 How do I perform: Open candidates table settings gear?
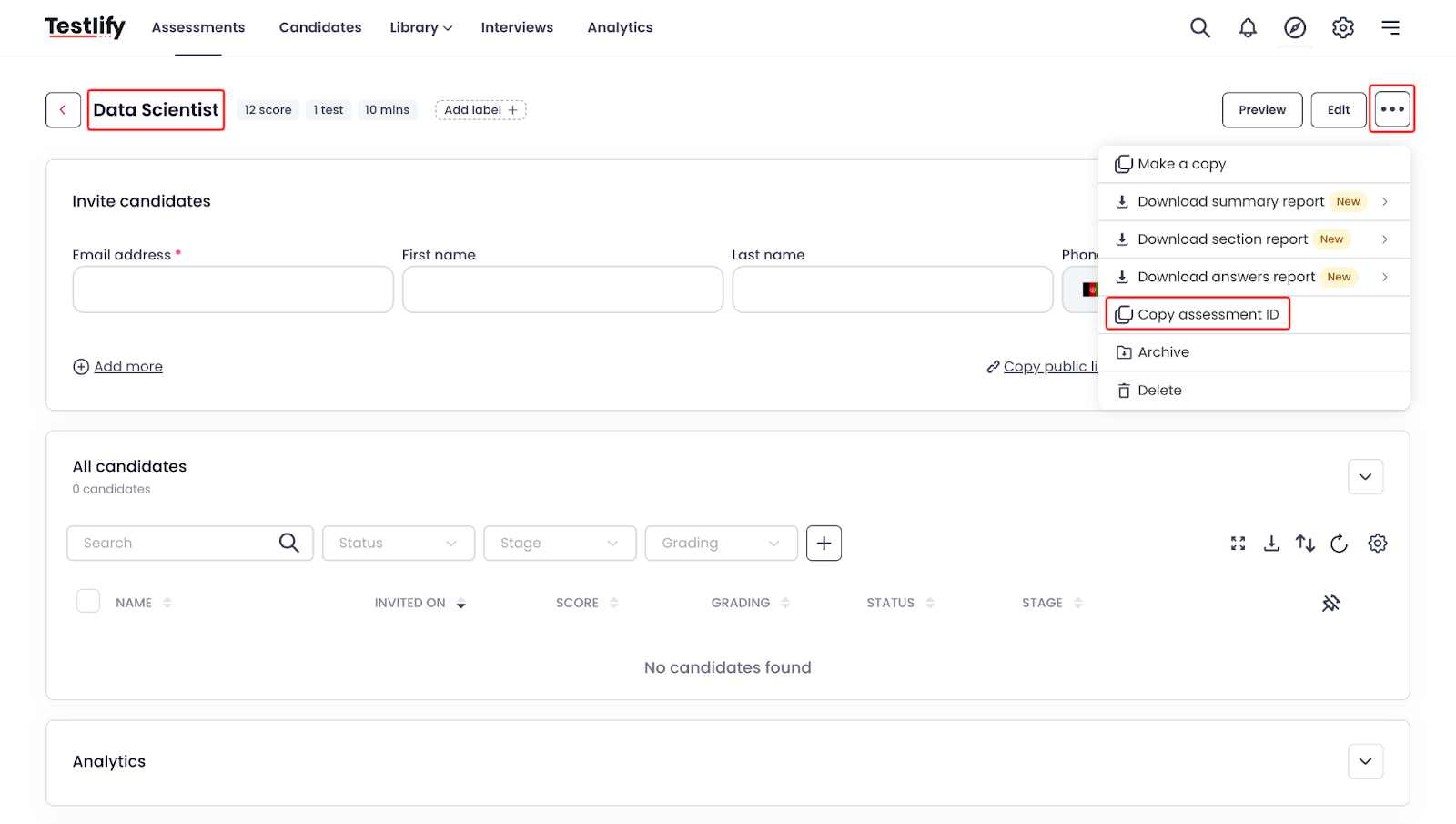(x=1378, y=544)
